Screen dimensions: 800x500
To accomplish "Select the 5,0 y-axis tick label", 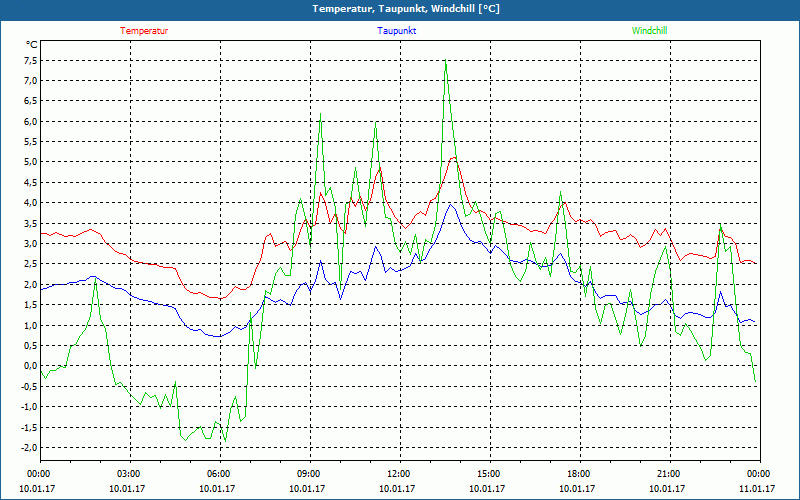I will pos(29,162).
